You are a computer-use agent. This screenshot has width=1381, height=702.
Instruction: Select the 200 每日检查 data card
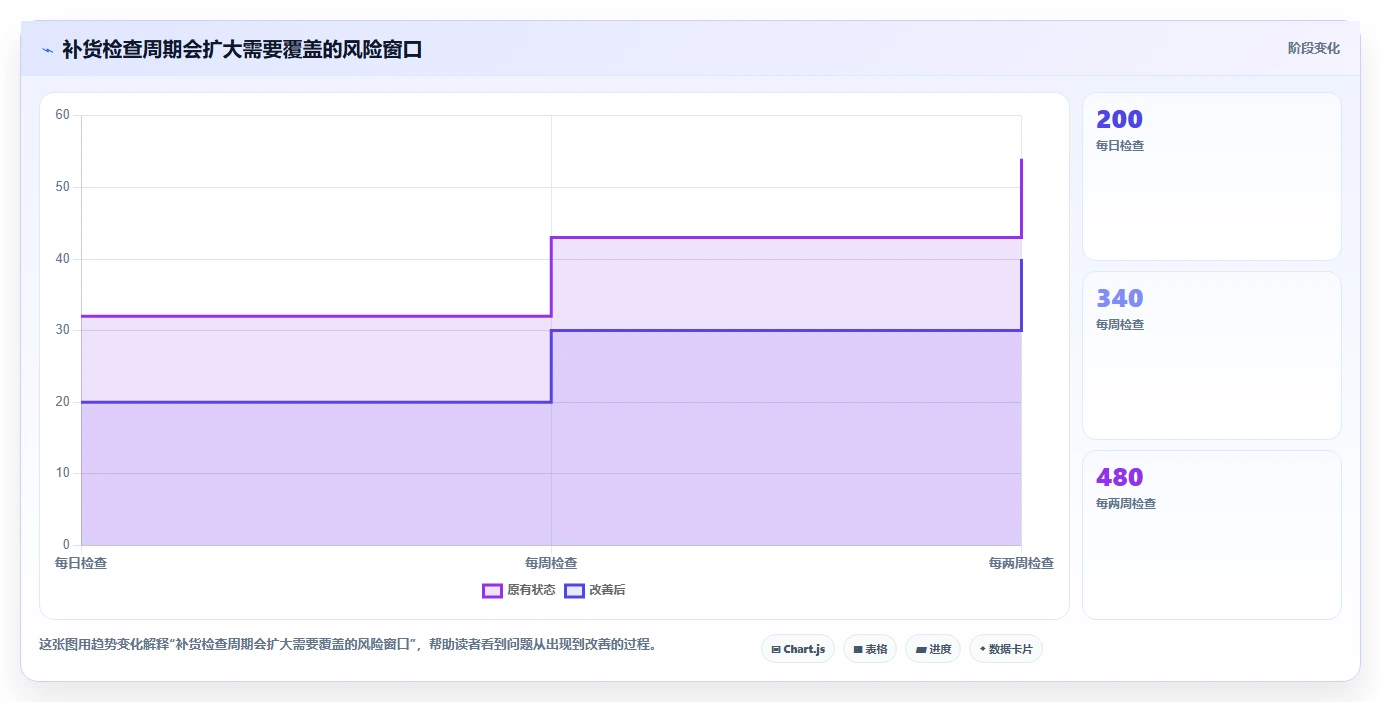tap(1212, 177)
